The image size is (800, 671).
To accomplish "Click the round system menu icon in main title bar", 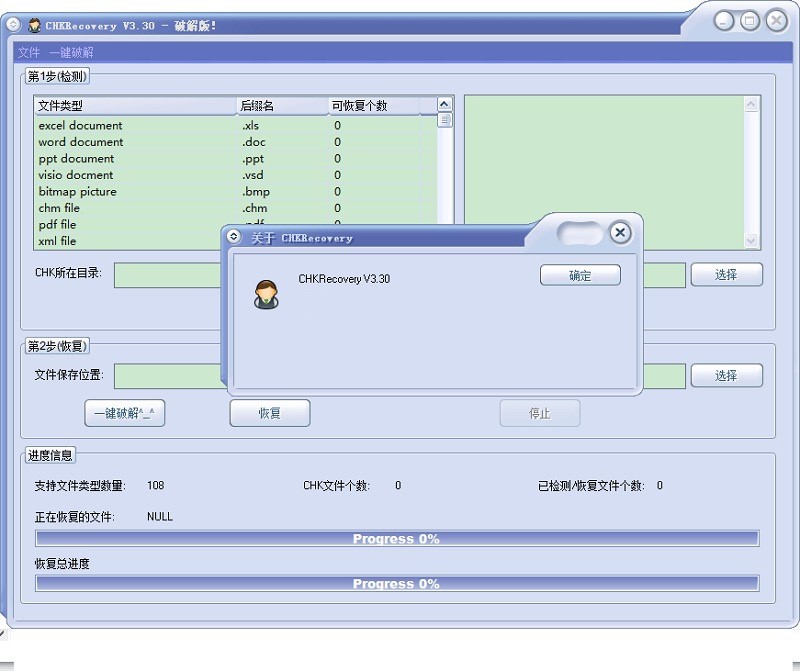I will [13, 24].
